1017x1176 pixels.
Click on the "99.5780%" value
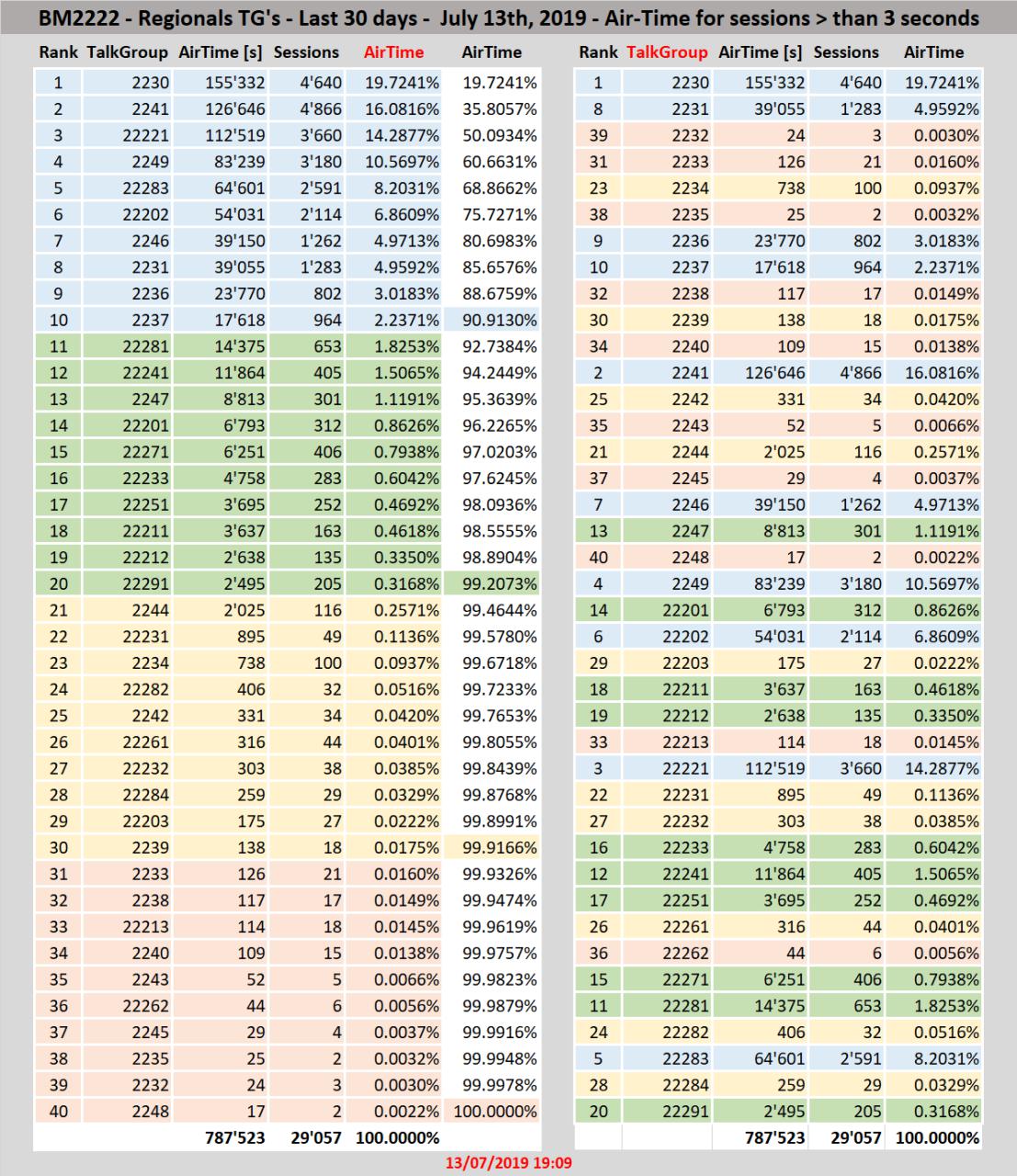tap(492, 637)
